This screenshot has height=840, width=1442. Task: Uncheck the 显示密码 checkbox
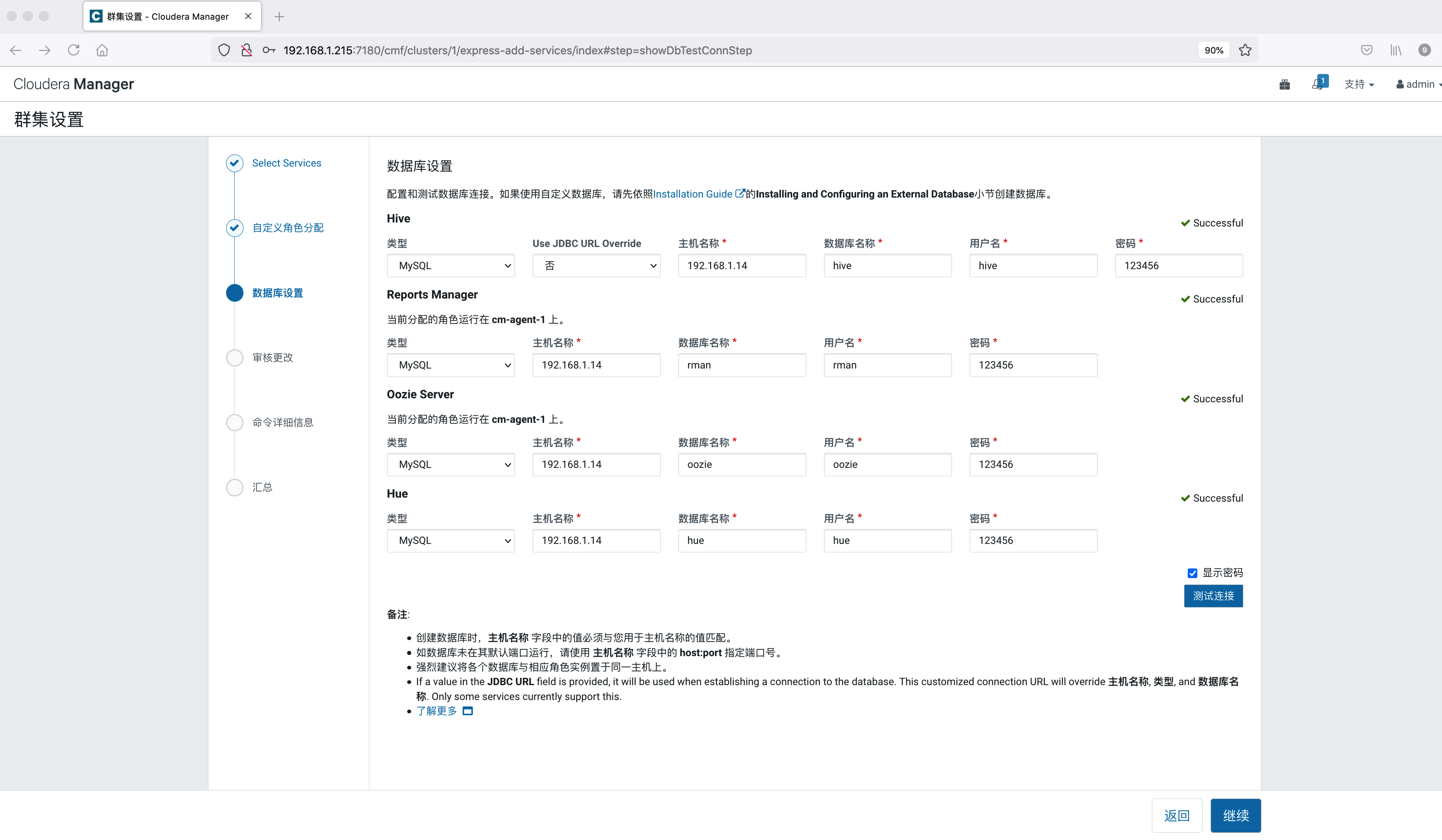pyautogui.click(x=1192, y=573)
